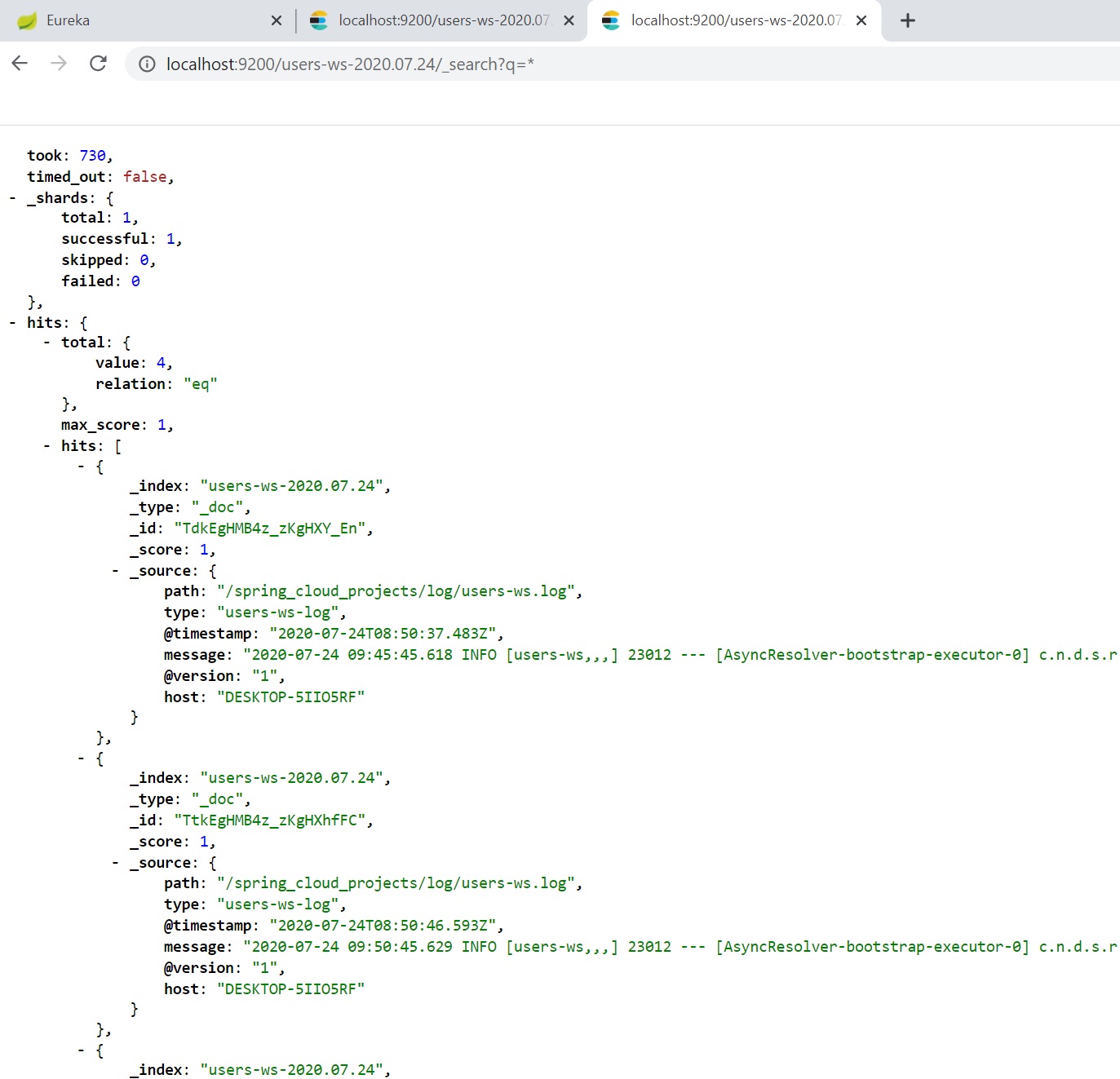Click the browser back arrow
Screen dimensions: 1120x1079
pyautogui.click(x=20, y=64)
